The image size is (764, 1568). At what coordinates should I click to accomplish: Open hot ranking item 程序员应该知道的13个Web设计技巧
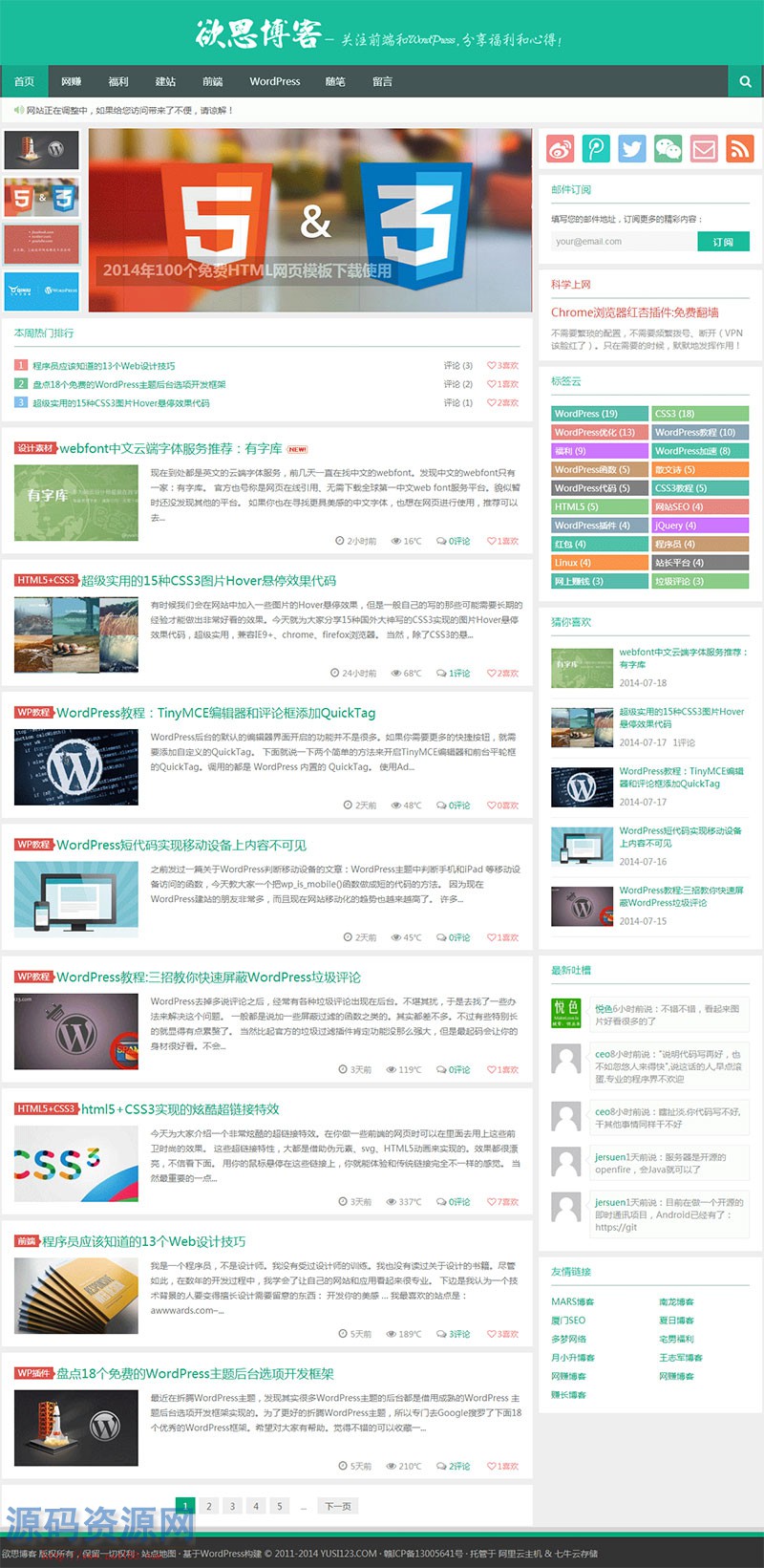(x=104, y=366)
